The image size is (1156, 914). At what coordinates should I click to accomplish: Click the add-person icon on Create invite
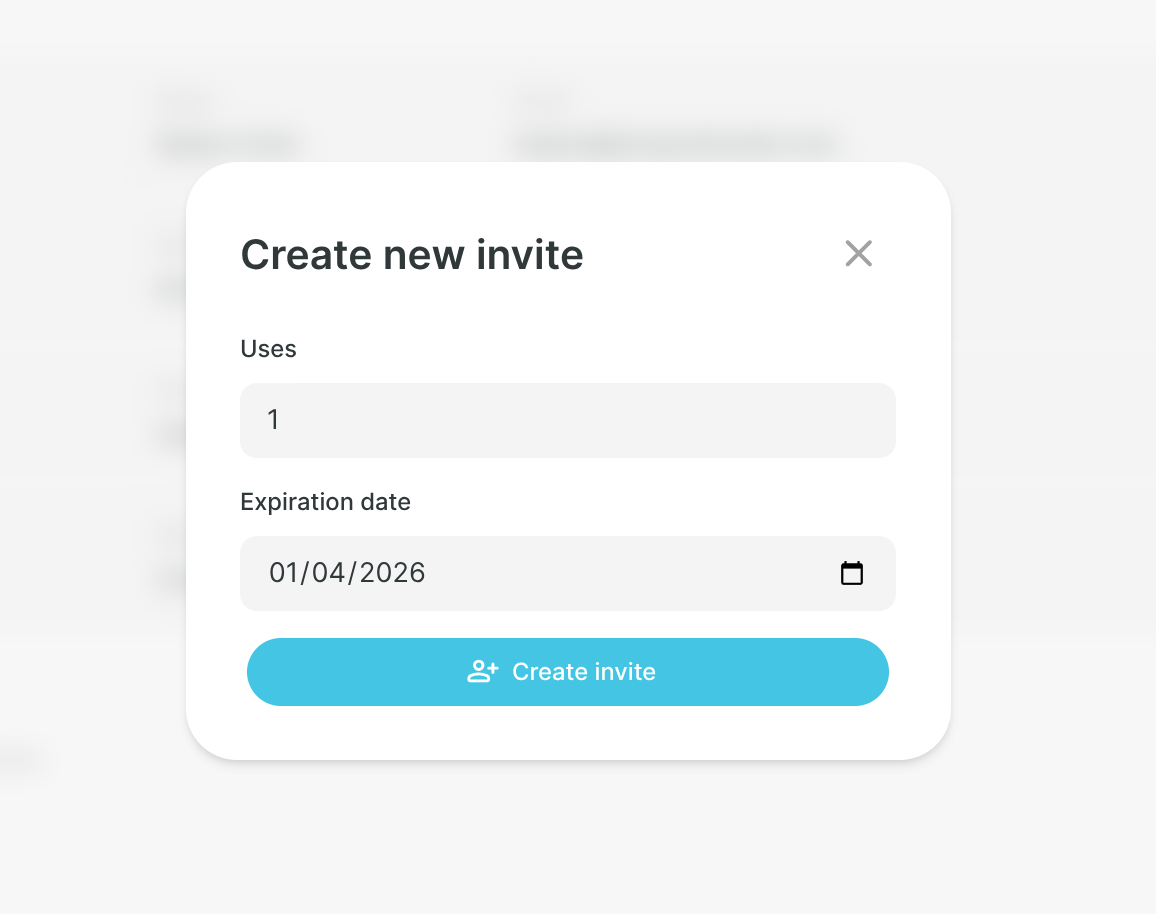[x=483, y=671]
